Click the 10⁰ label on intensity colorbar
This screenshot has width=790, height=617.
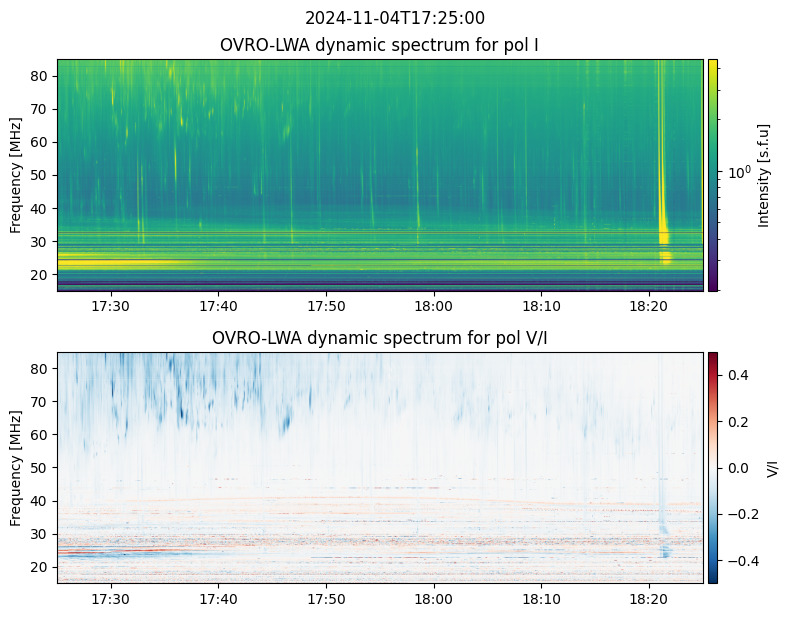[739, 173]
